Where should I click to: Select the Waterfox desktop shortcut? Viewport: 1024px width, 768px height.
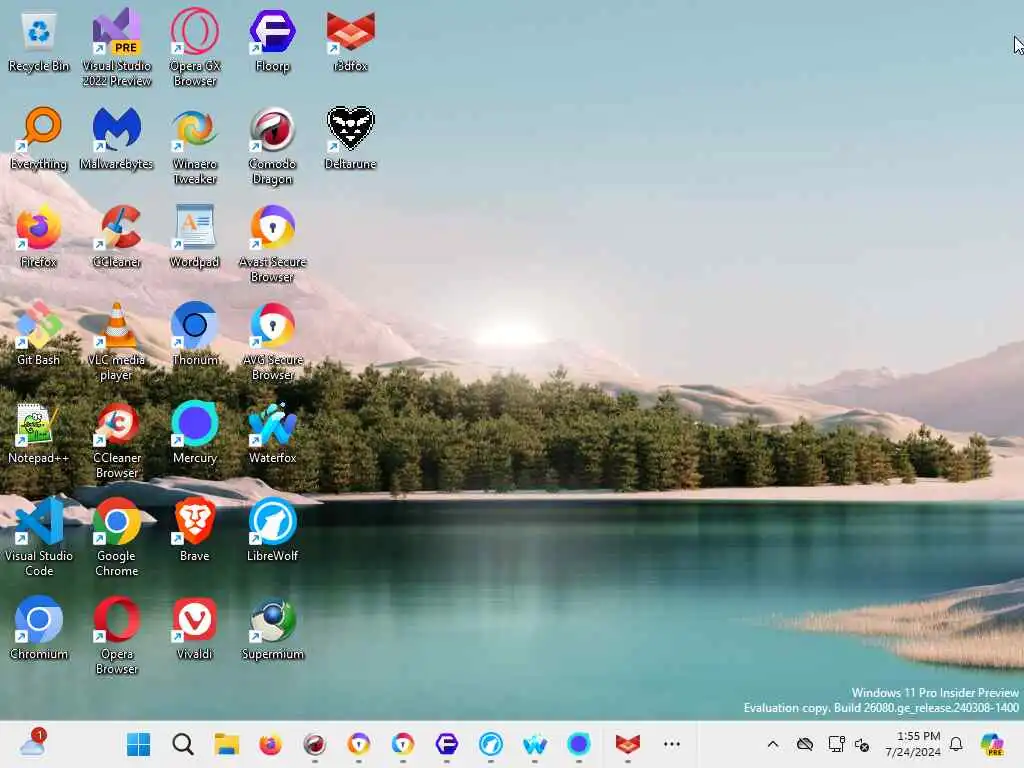(x=272, y=434)
